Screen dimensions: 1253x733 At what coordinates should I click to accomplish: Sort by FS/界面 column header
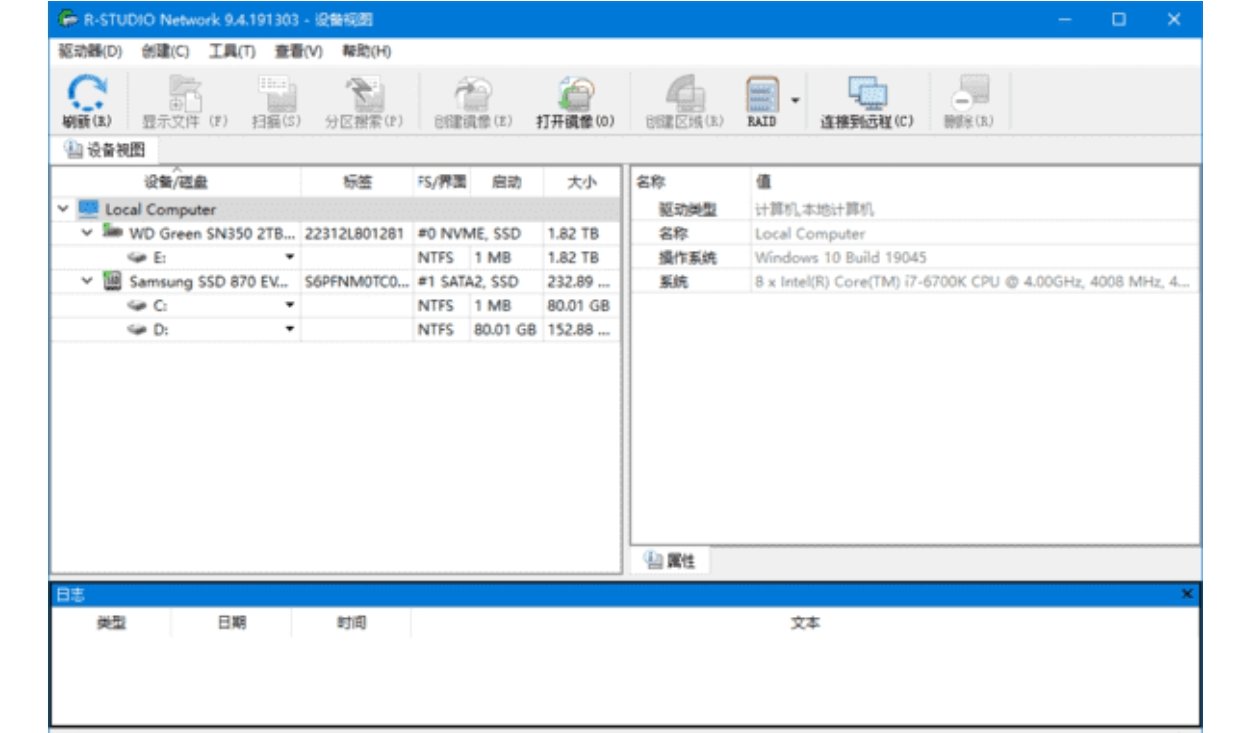[x=441, y=182]
